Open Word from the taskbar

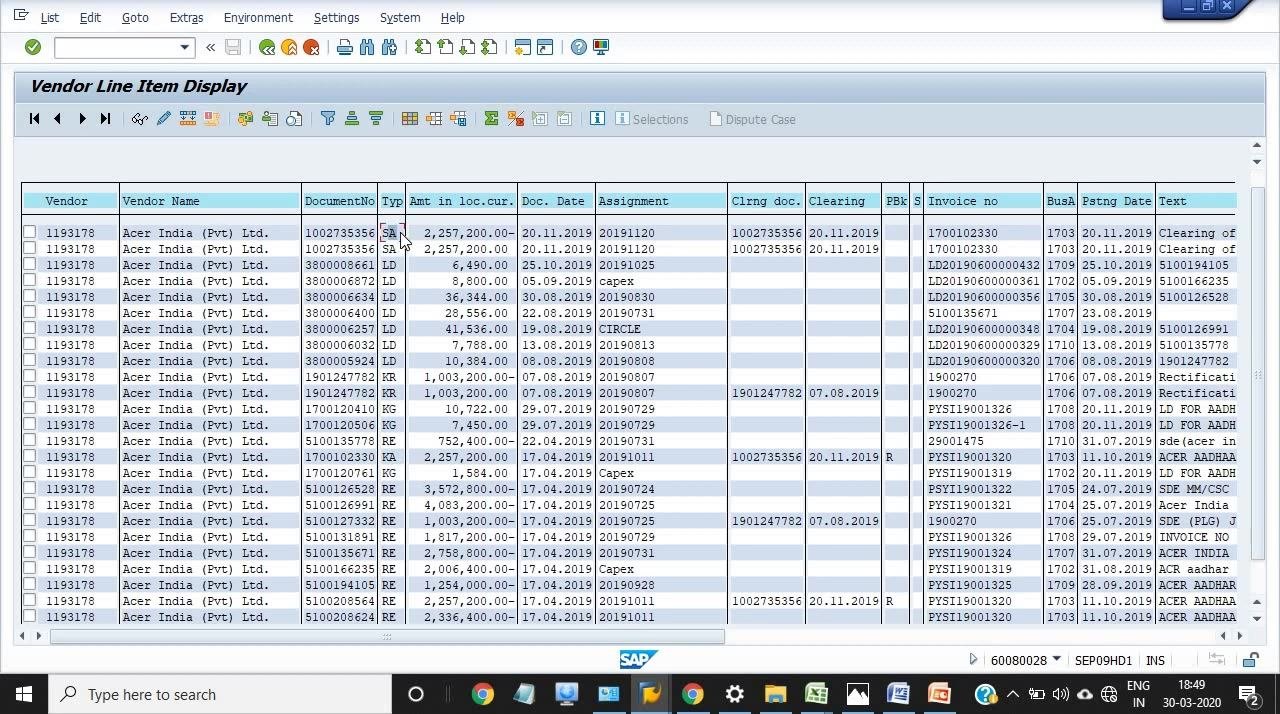pos(897,694)
